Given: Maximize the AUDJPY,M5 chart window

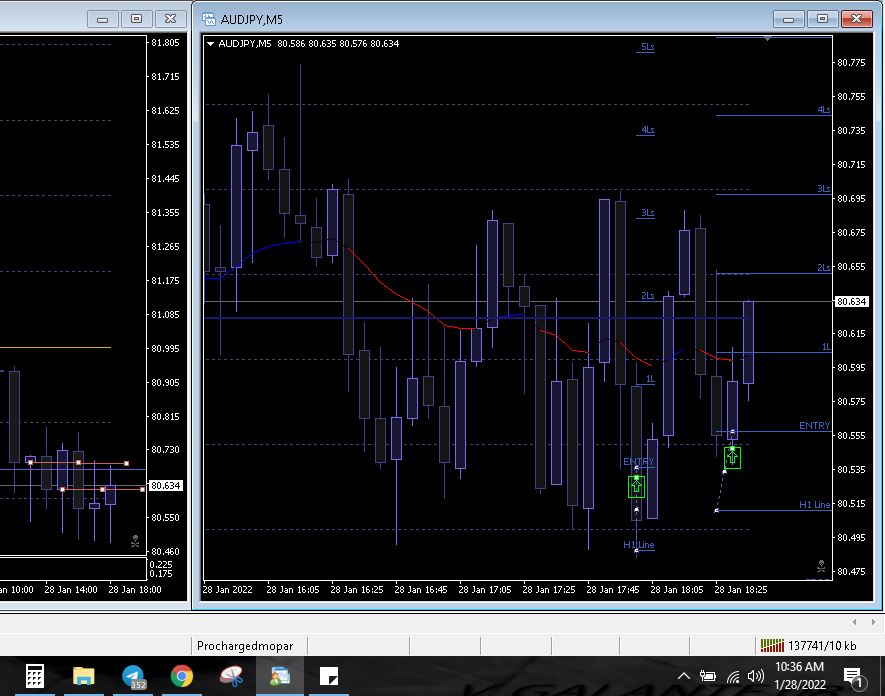Looking at the screenshot, I should (x=822, y=18).
